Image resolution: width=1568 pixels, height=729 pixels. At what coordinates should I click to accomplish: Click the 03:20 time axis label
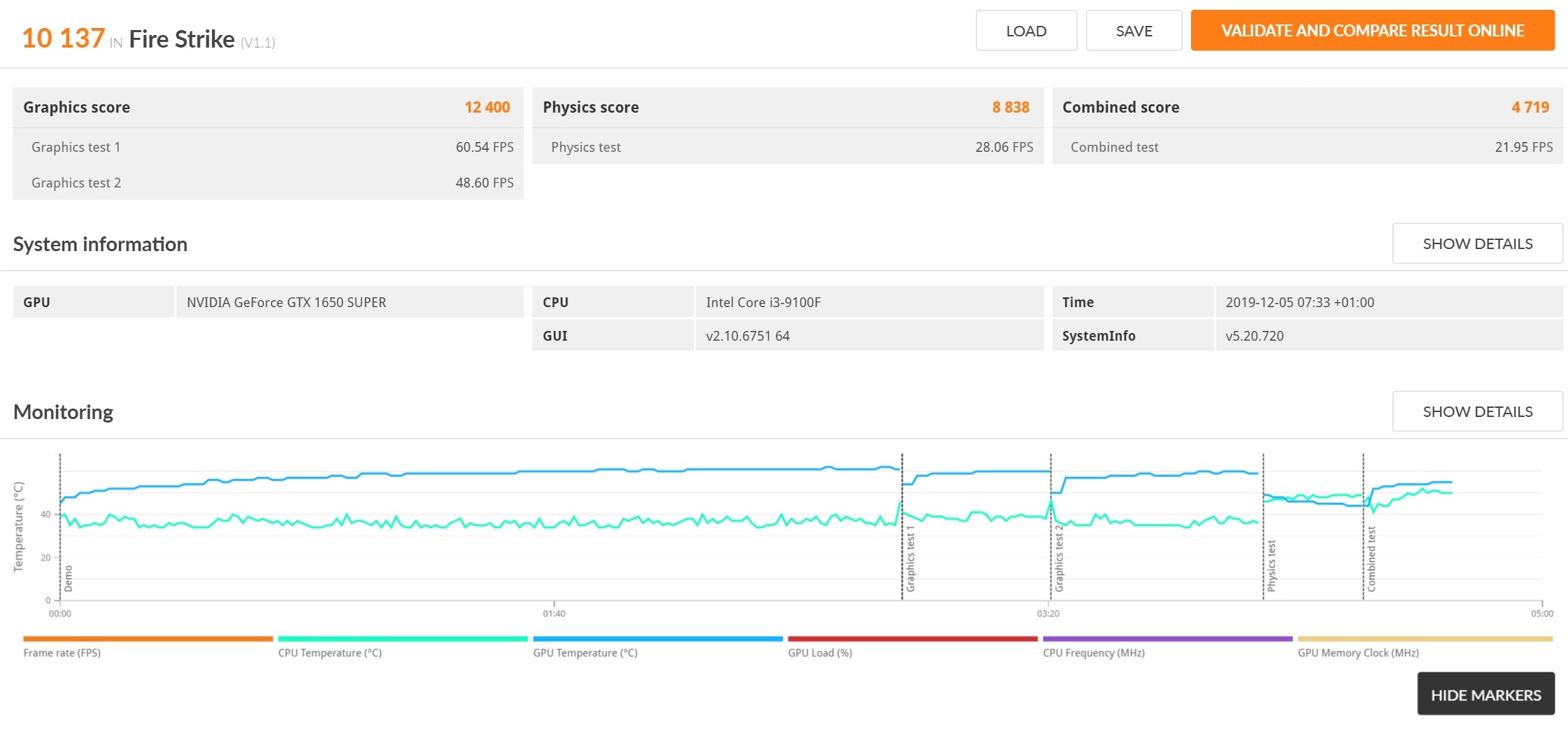(x=1048, y=614)
